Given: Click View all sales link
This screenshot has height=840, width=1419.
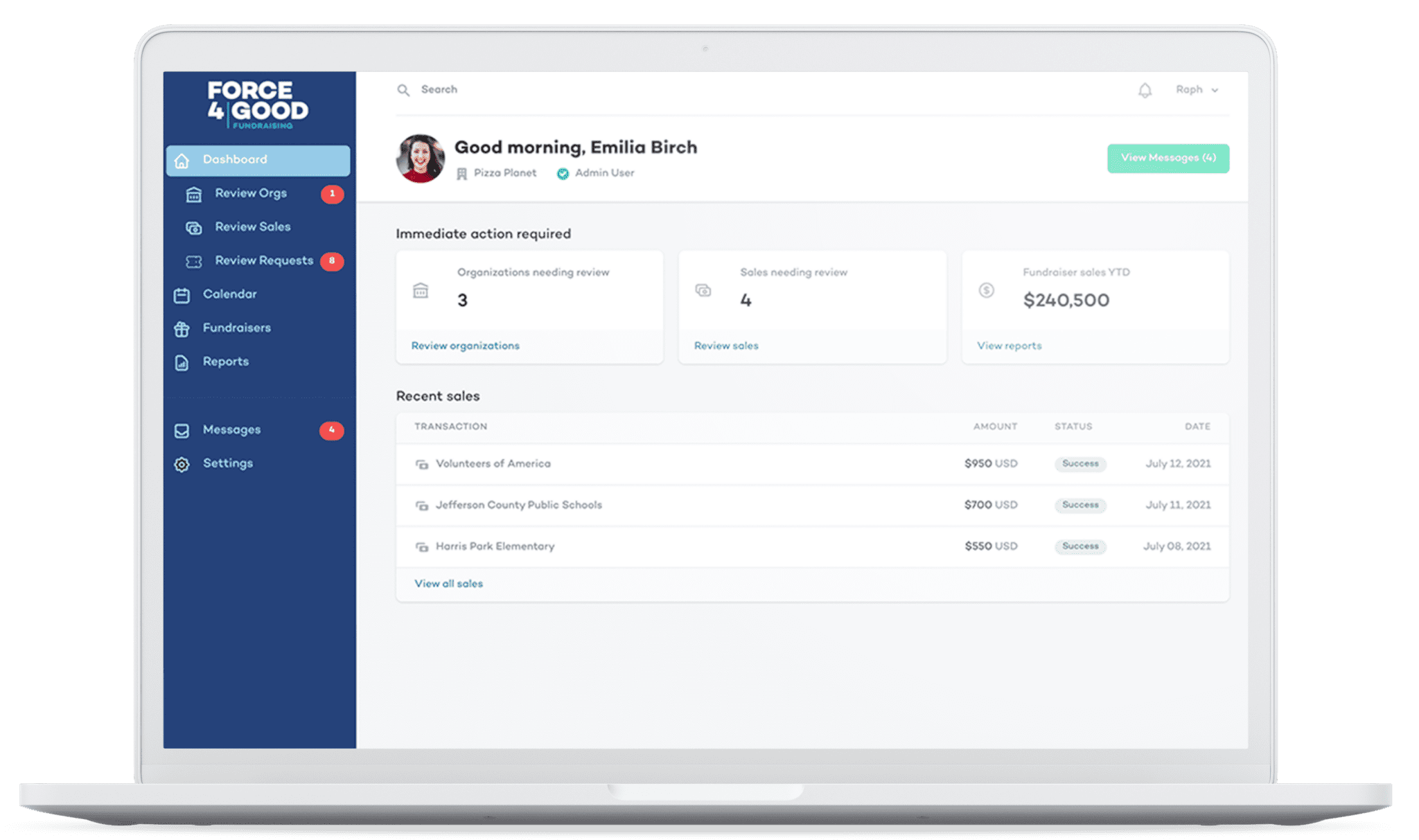Looking at the screenshot, I should [448, 584].
